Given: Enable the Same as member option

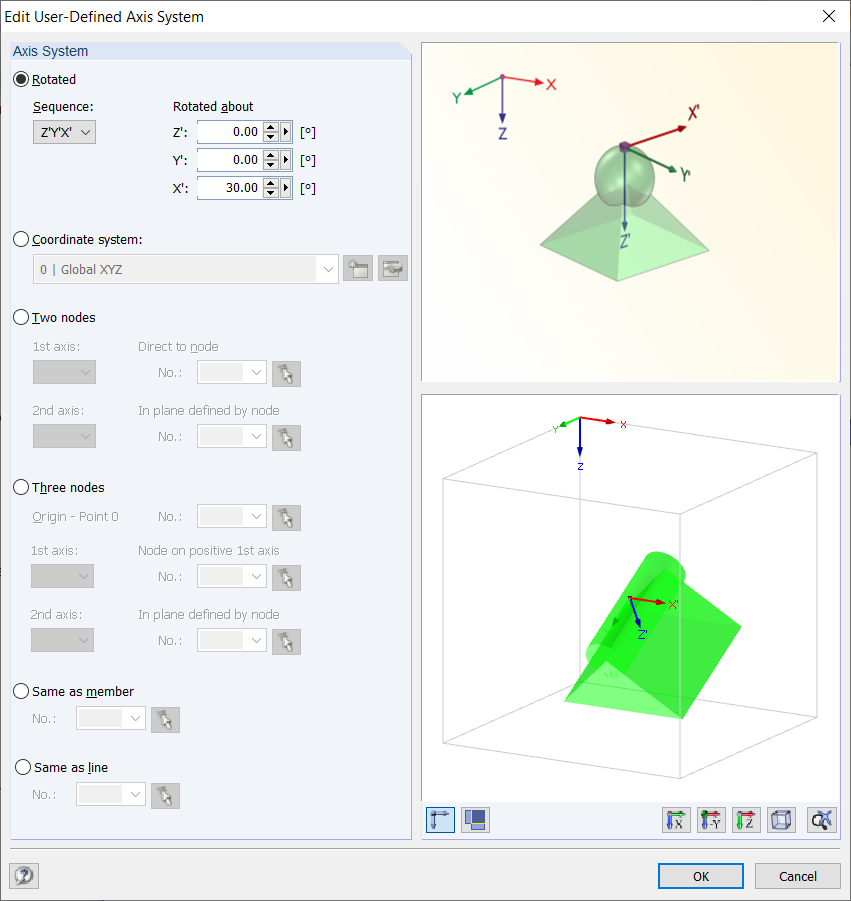Looking at the screenshot, I should click(21, 691).
